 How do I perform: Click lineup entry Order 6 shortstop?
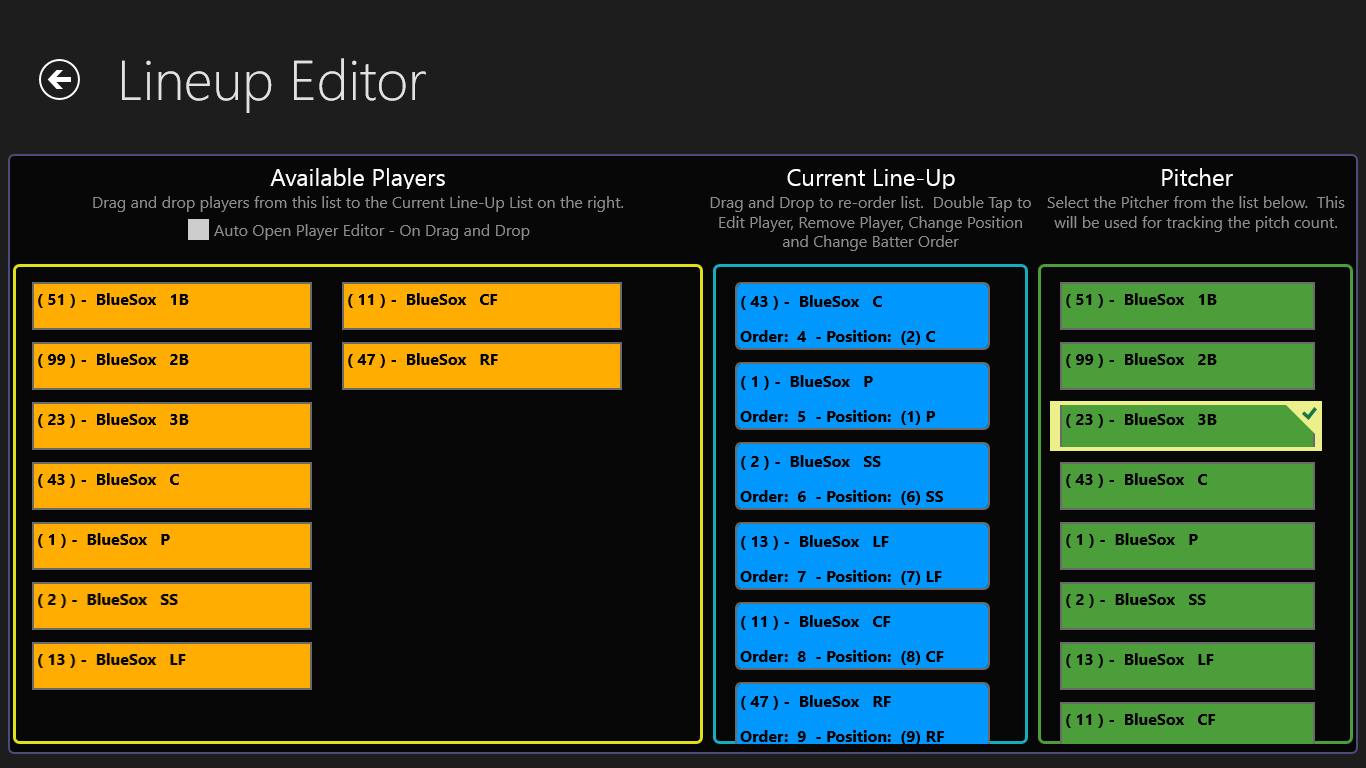862,477
